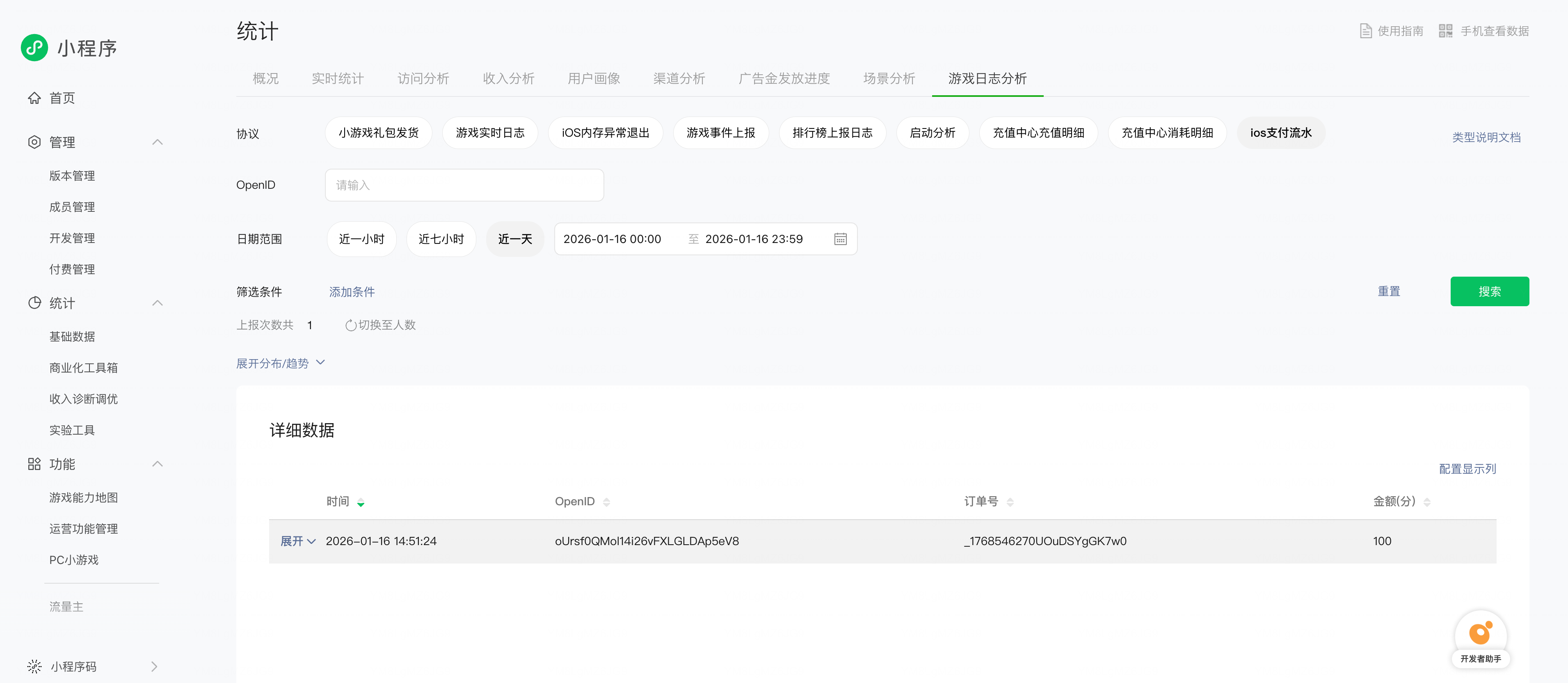Screen dimensions: 1568x683
Task: Sort the table by time column arrow
Action: [x=361, y=502]
